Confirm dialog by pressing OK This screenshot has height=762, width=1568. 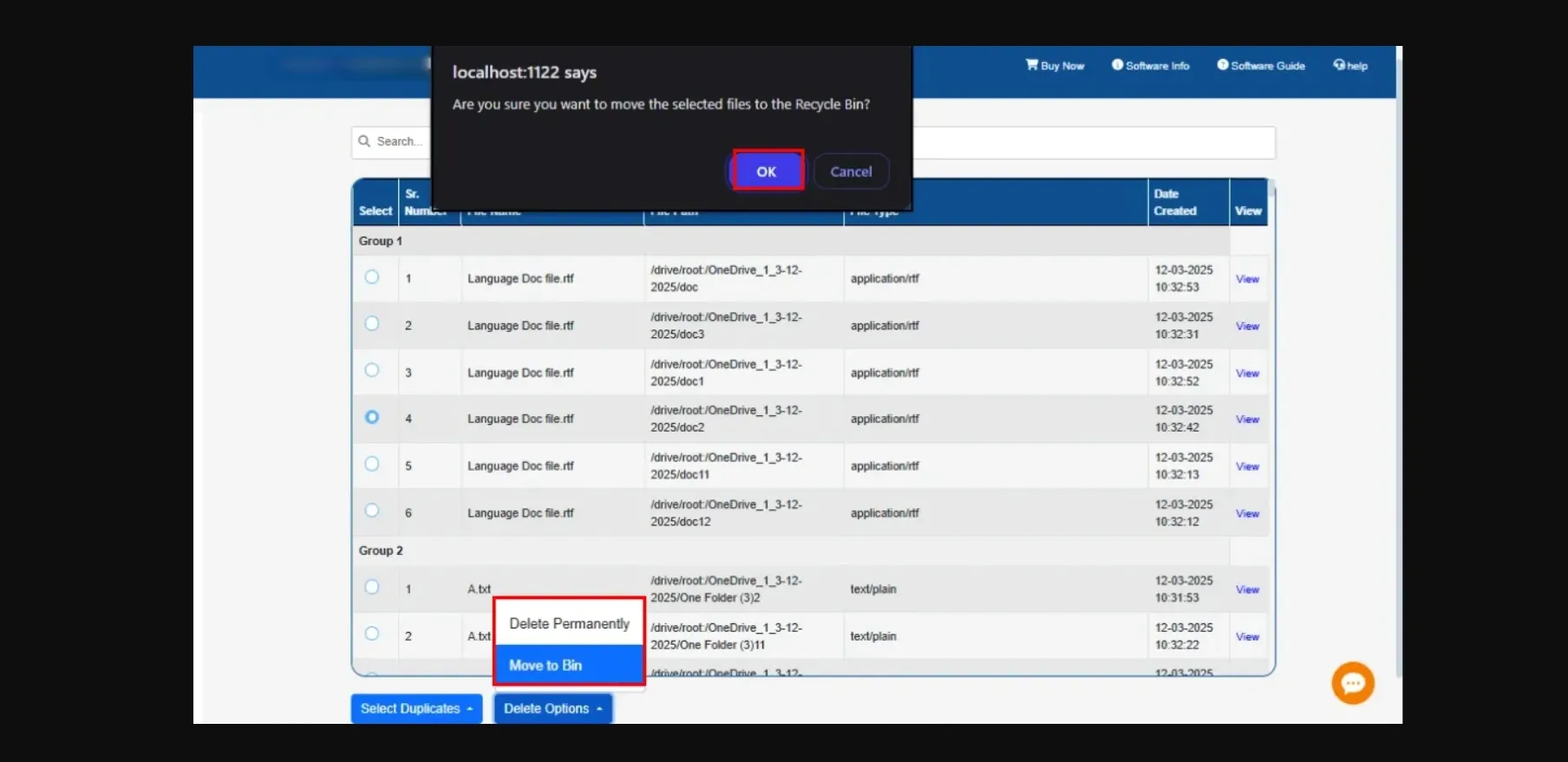tap(767, 171)
